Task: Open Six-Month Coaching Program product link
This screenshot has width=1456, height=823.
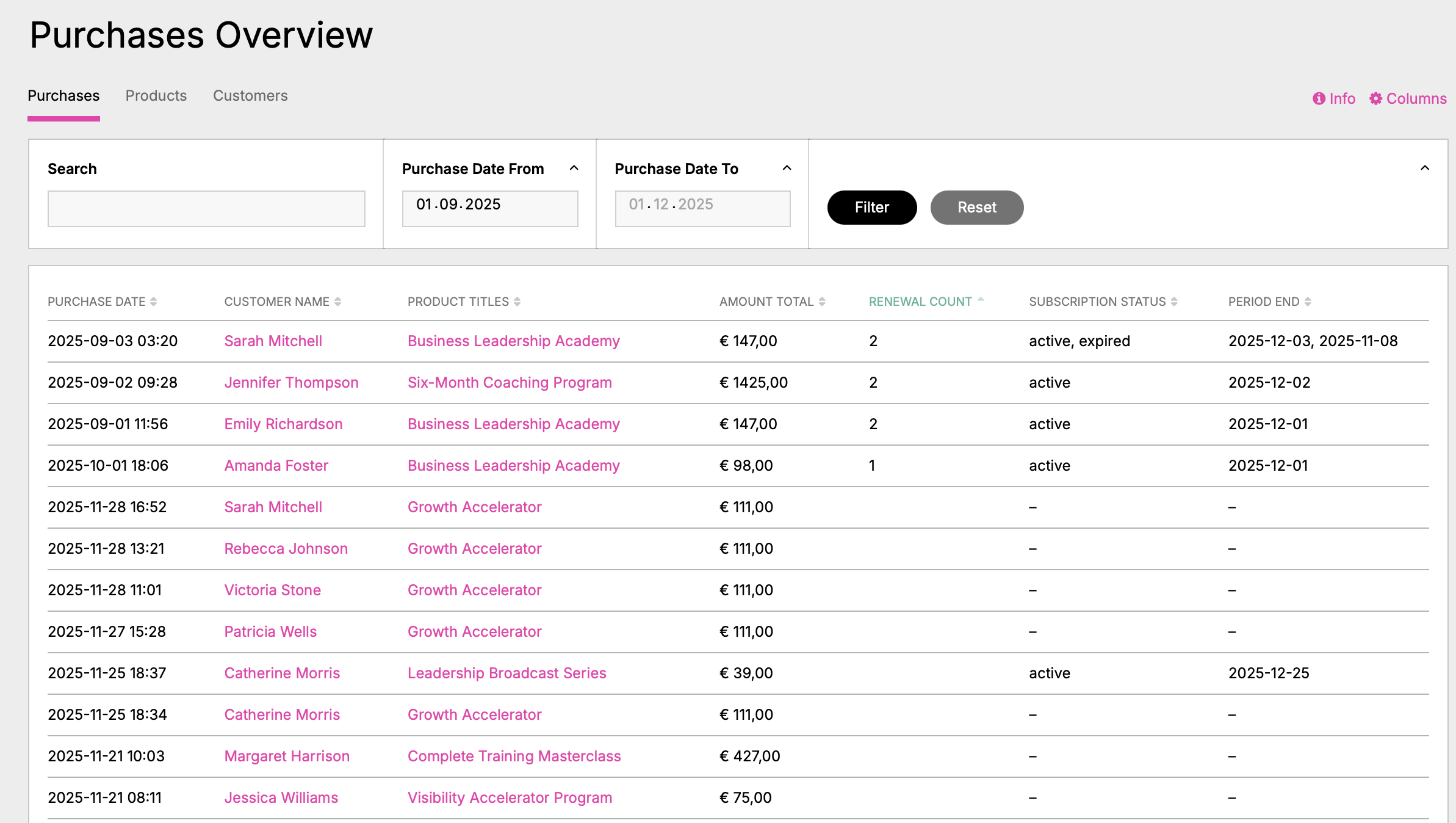Action: (510, 383)
